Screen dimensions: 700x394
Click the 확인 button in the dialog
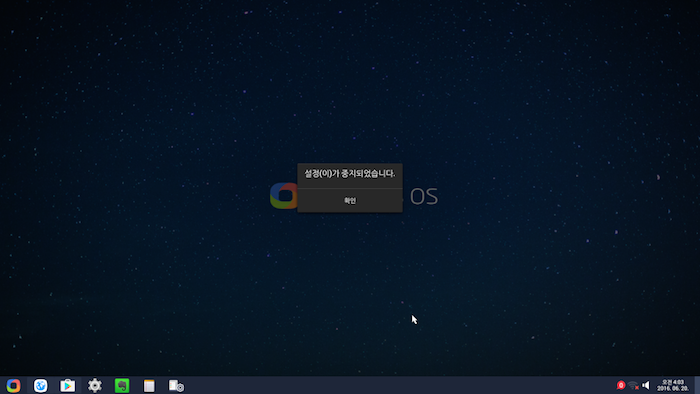[x=350, y=200]
